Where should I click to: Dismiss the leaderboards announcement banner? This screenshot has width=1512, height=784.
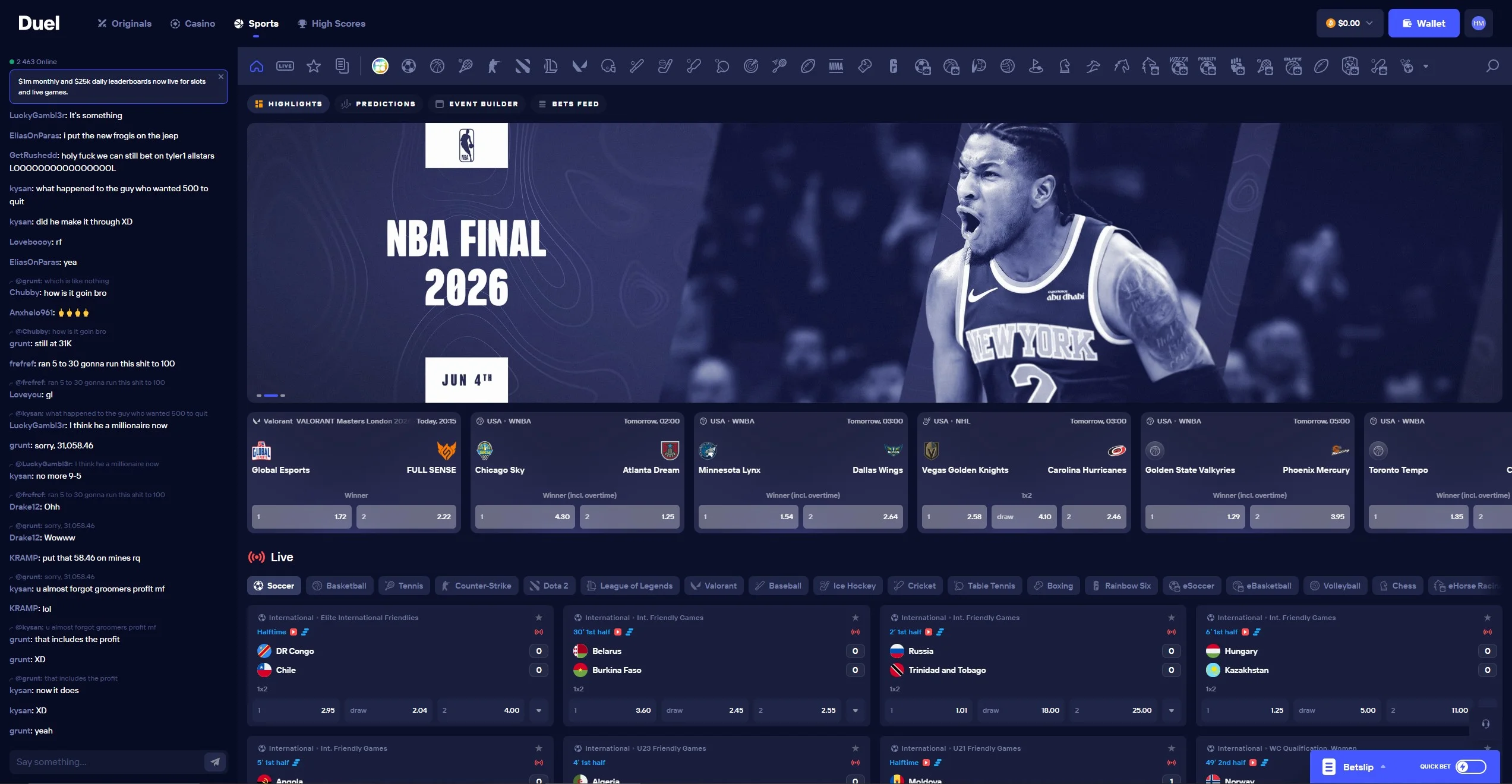(221, 77)
